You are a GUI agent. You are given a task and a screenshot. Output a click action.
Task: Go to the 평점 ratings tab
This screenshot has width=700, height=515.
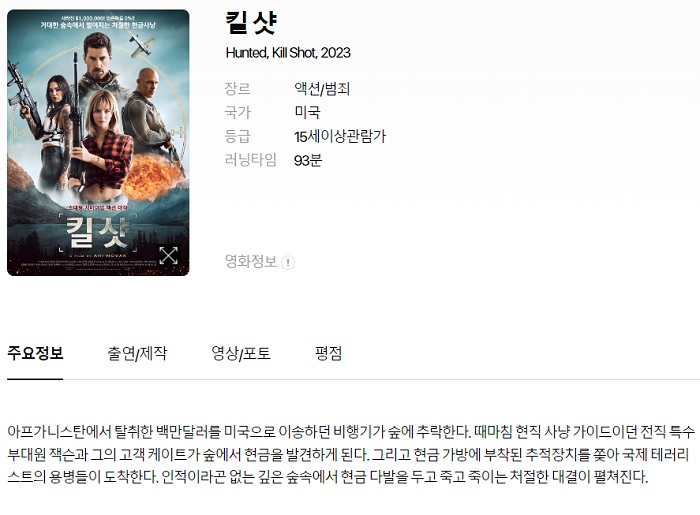point(329,353)
